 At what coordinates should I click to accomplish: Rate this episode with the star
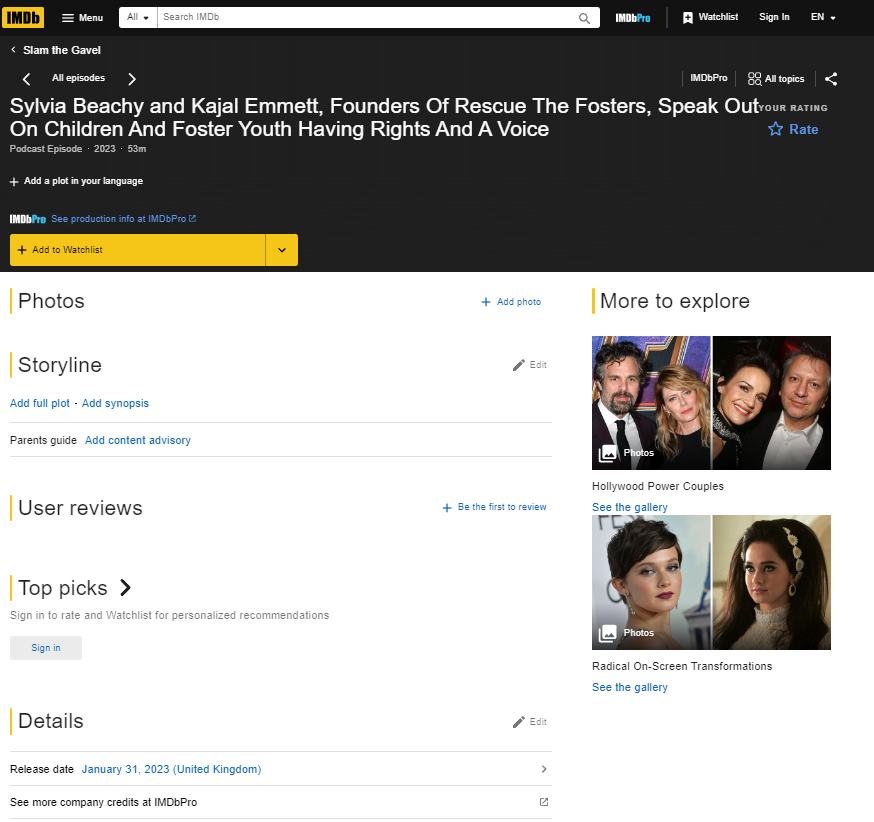pos(793,129)
